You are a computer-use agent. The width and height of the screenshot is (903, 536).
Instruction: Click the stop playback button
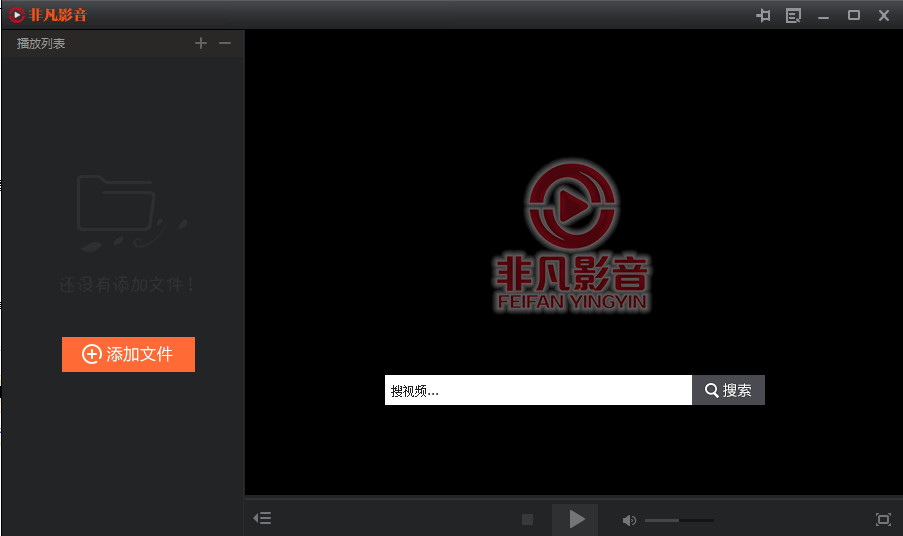(x=527, y=519)
